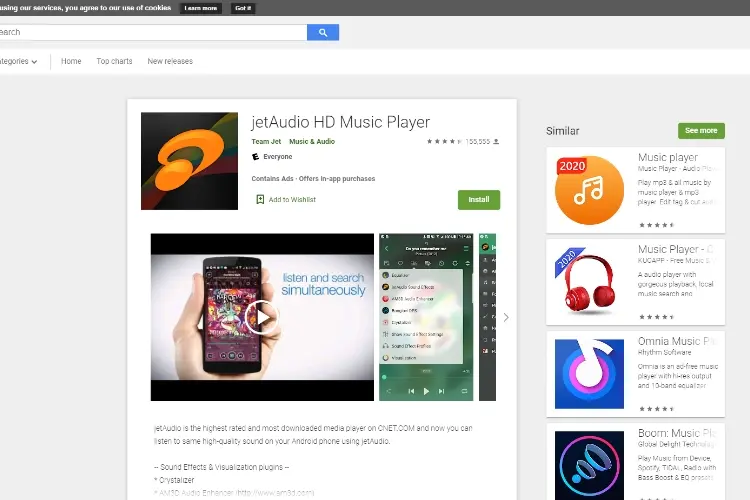The image size is (750, 500).
Task: Click the jetAudio HD Music Player heading
Action: coord(341,122)
